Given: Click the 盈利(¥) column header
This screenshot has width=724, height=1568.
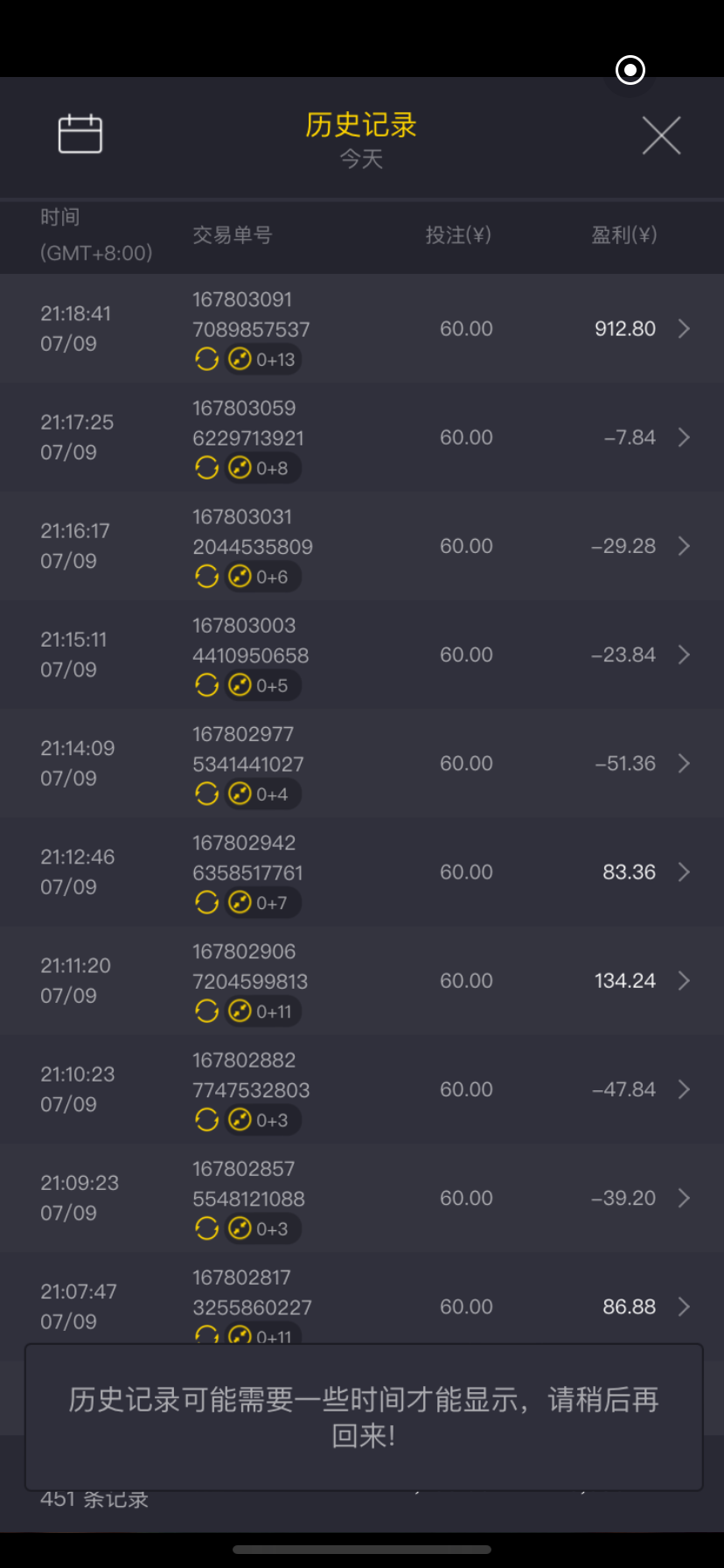Looking at the screenshot, I should [623, 234].
